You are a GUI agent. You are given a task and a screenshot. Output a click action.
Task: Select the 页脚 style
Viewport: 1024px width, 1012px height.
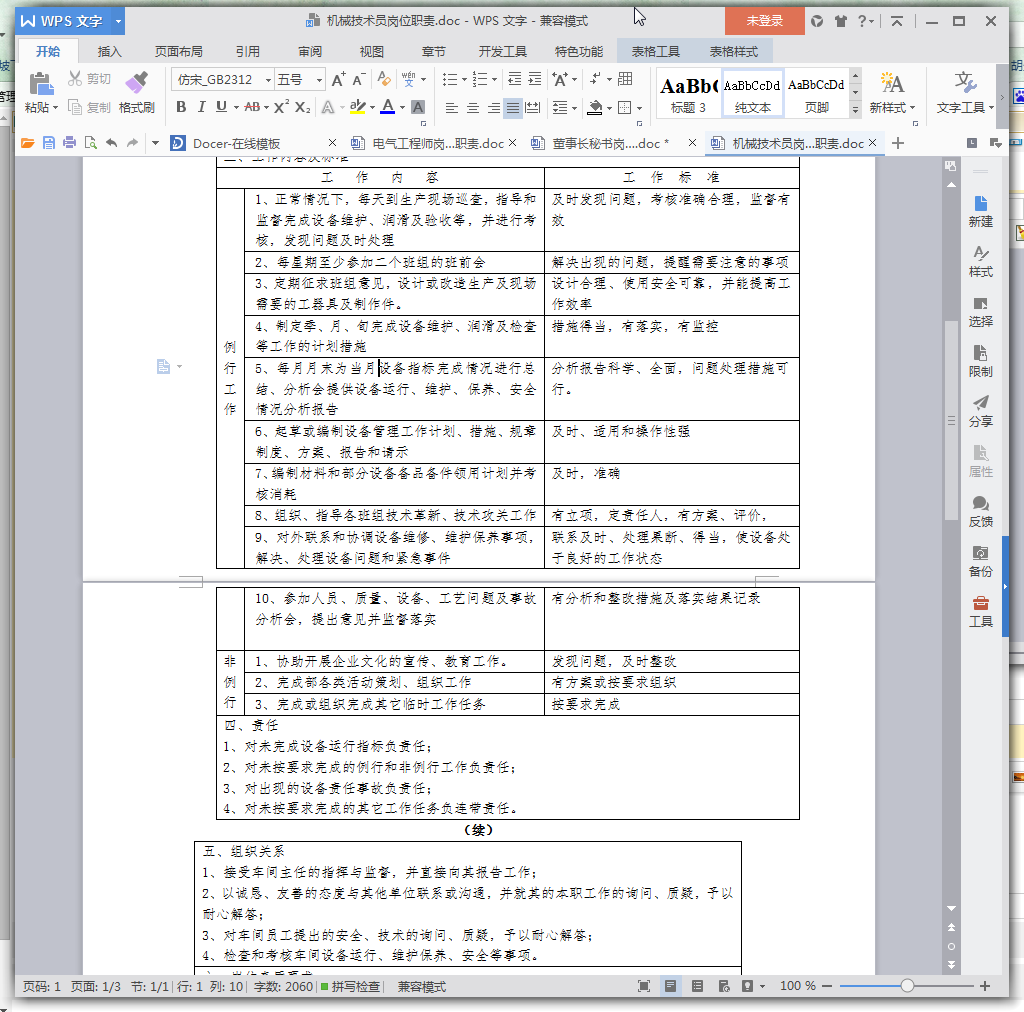816,93
